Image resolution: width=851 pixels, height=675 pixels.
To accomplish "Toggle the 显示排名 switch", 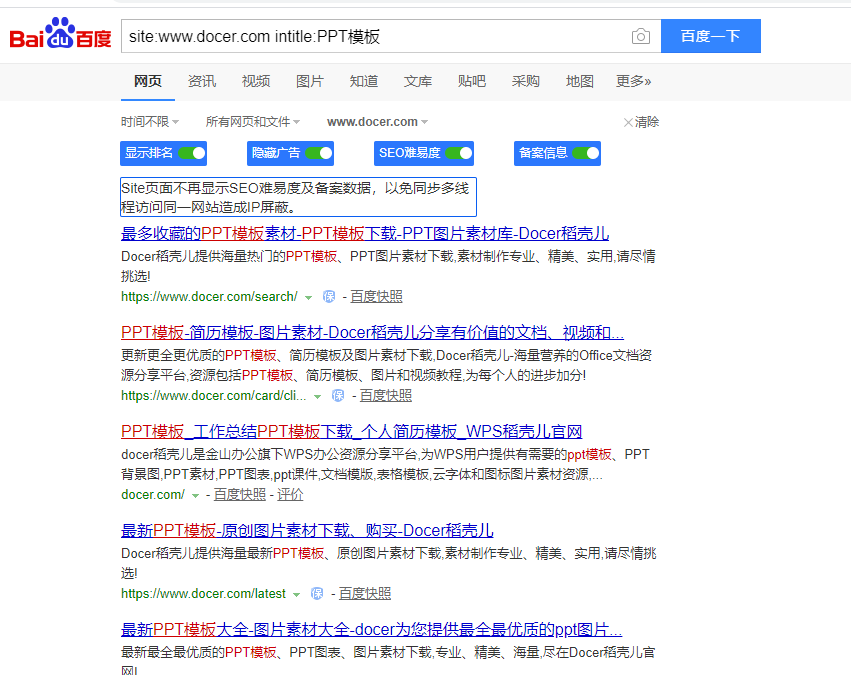I will 192,153.
